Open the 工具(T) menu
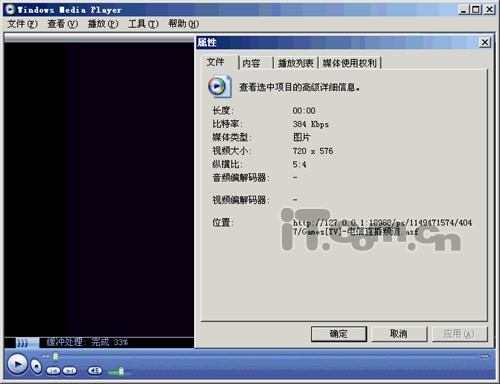 (x=143, y=24)
